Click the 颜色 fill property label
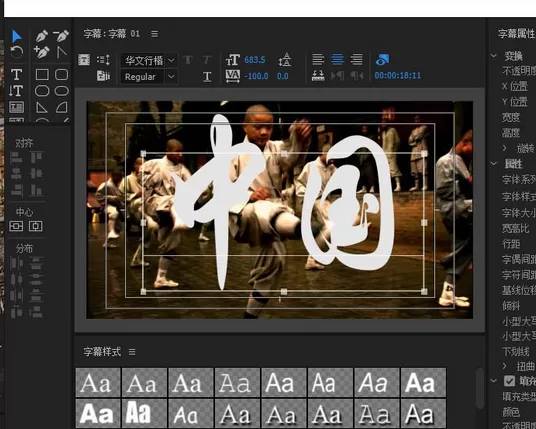Screen dimensions: 536x429 [511, 412]
